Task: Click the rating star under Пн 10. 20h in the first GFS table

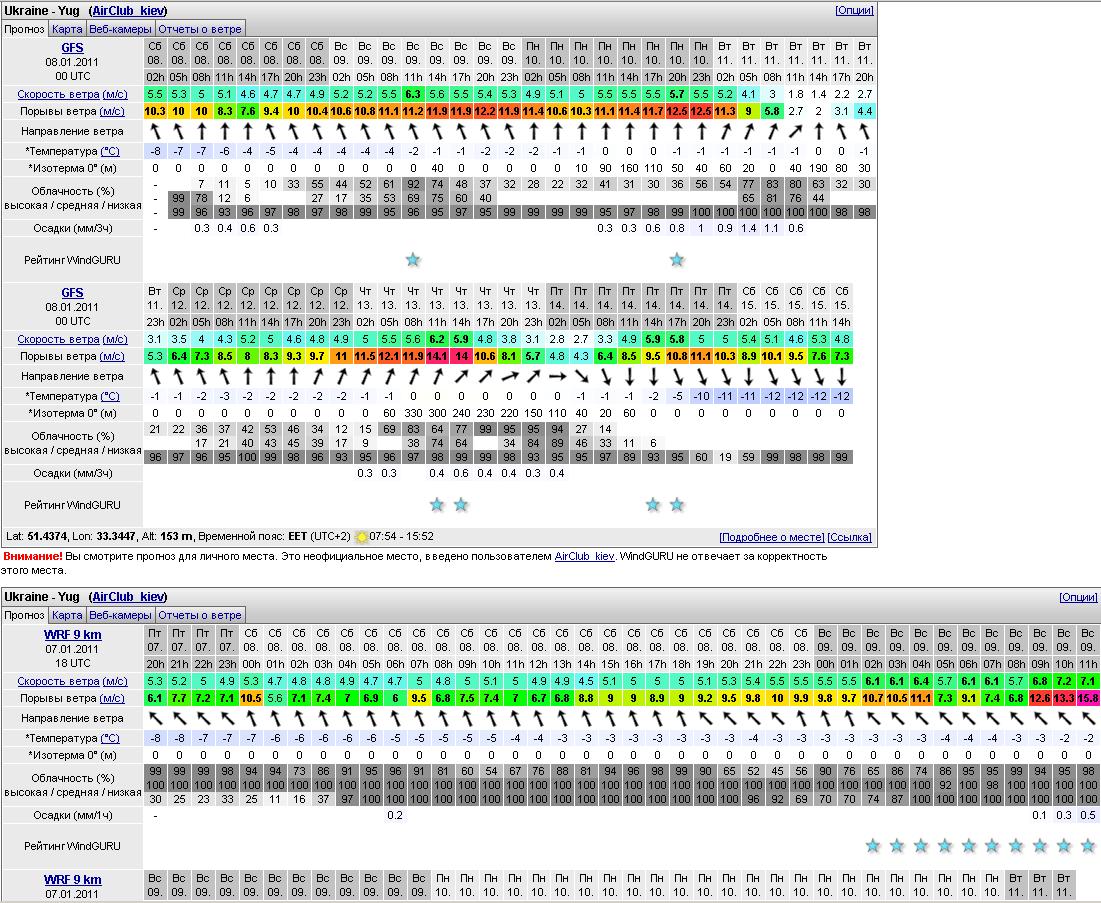Action: 677,260
